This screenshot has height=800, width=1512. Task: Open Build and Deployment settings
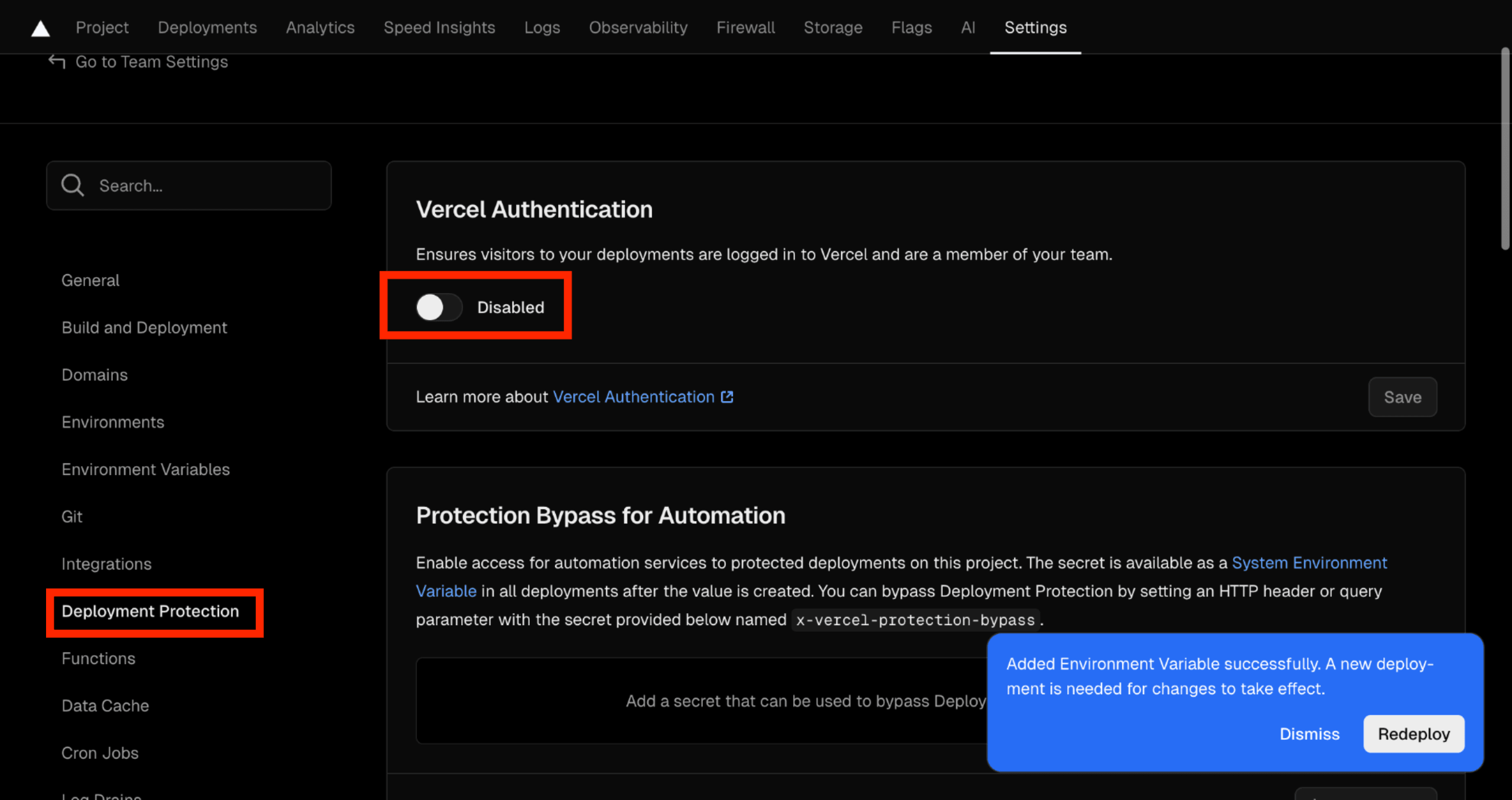tap(144, 327)
